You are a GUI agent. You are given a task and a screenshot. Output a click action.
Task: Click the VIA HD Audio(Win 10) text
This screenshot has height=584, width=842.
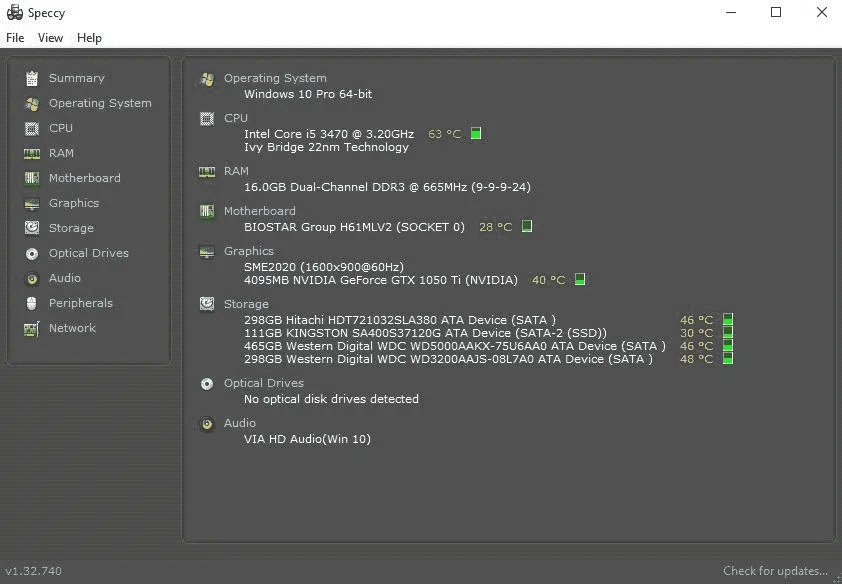(x=307, y=439)
